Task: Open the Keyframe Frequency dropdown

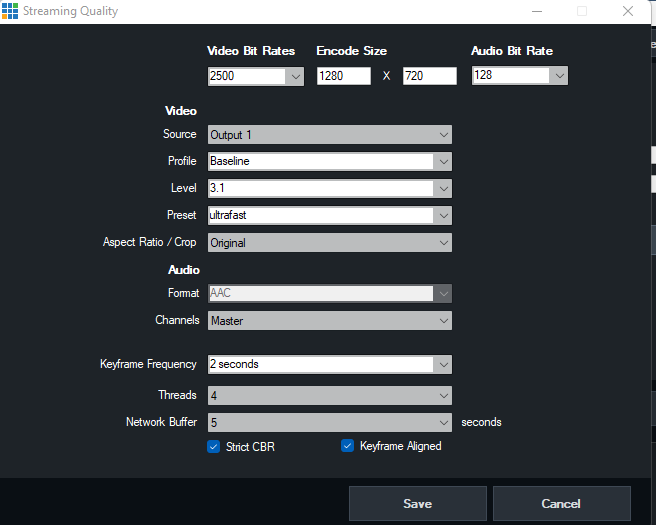Action: click(443, 364)
